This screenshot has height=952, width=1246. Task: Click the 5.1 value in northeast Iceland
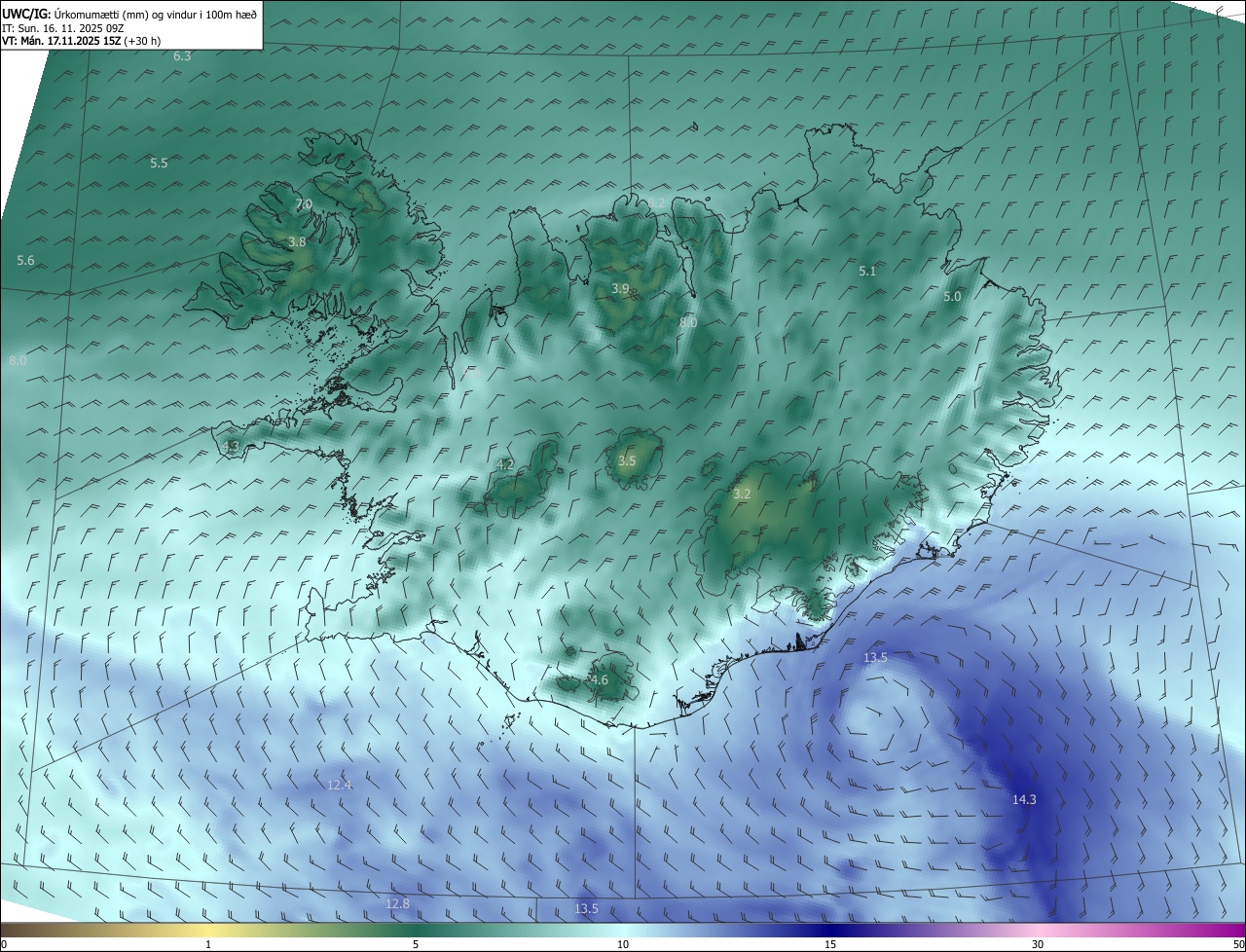(867, 272)
